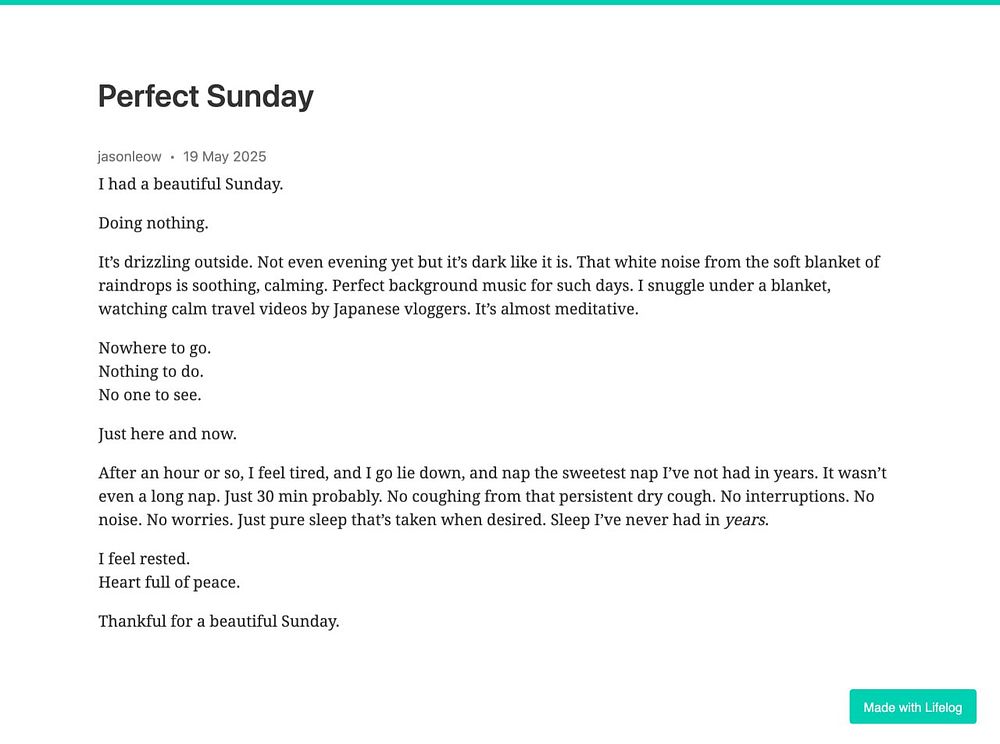The height and width of the screenshot is (744, 1000).
Task: Click the closing line "Thankful for a beautiful Sunday."
Action: tap(219, 621)
